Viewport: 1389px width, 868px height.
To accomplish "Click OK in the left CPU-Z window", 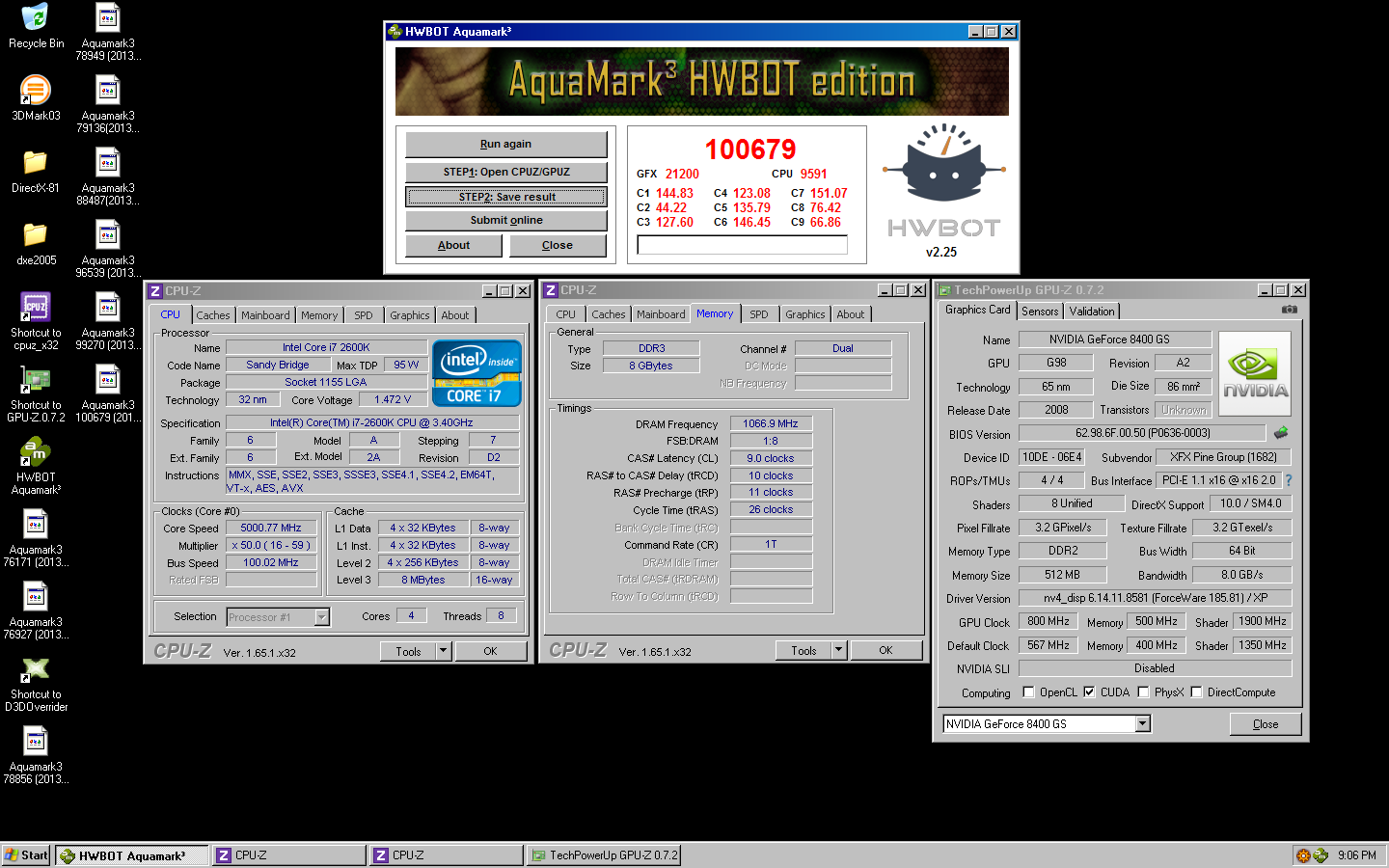I will pos(490,651).
